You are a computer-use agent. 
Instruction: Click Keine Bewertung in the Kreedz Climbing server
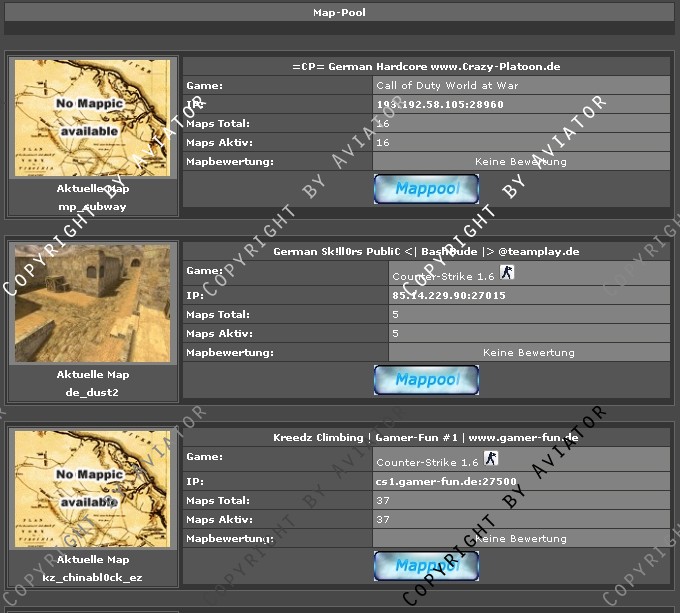tap(521, 539)
